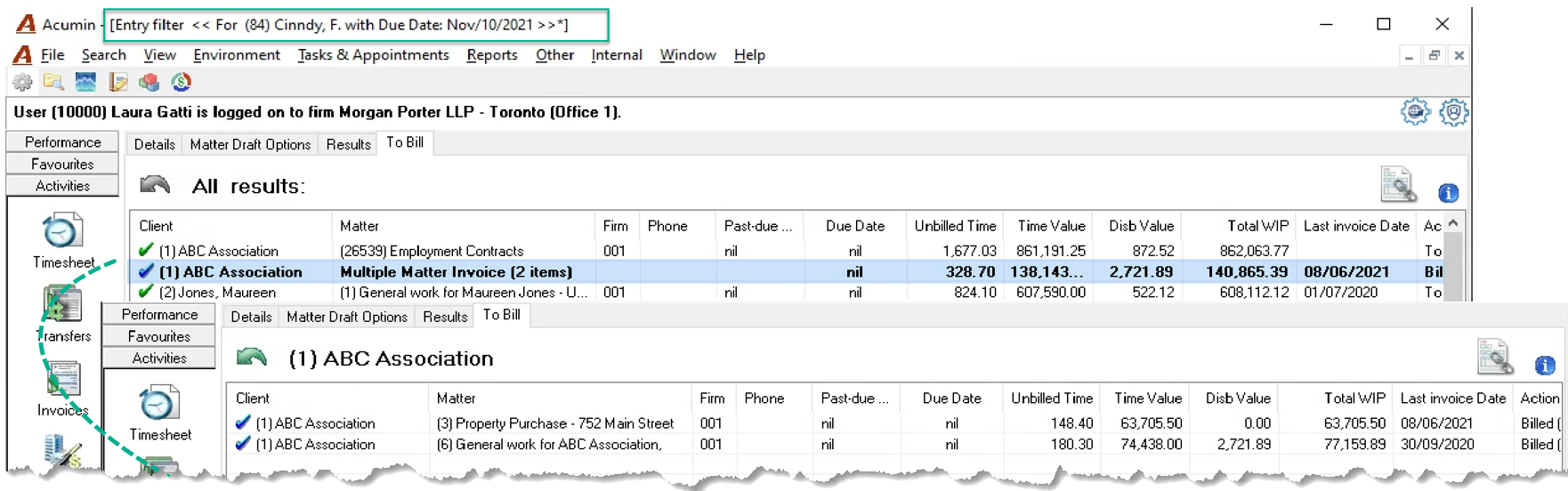Click the document magnifier icon in ABC Association panel
Screen dimensions: 1568x491
1495,357
